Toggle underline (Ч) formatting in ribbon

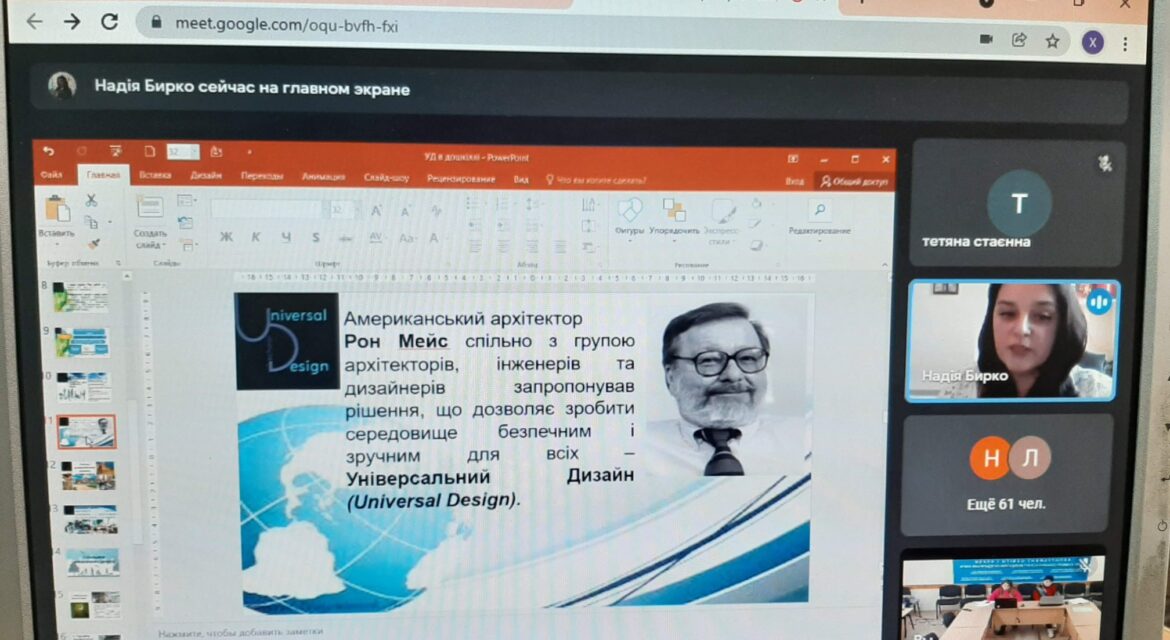(x=286, y=237)
